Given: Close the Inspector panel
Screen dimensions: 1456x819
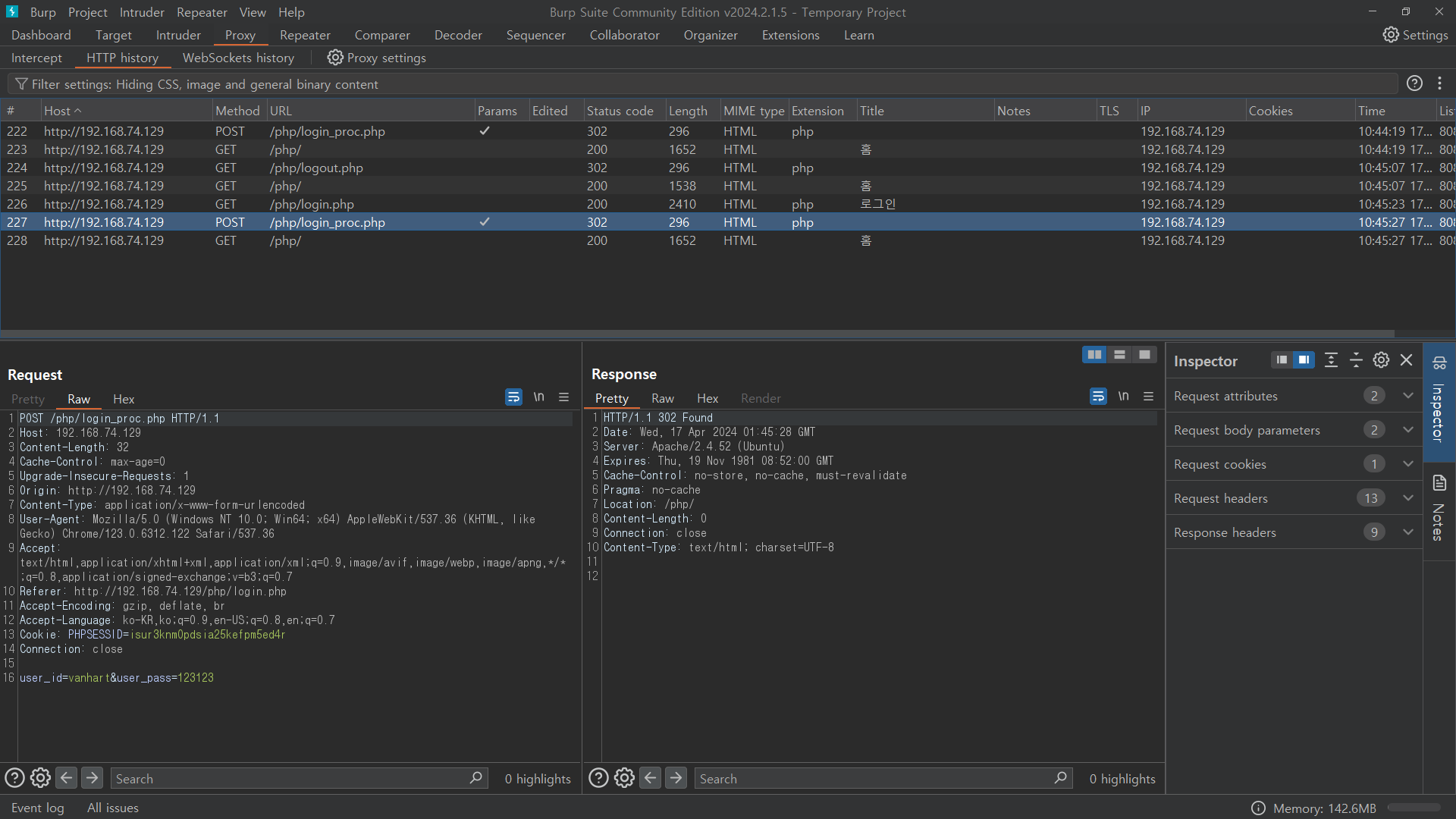Looking at the screenshot, I should [x=1406, y=360].
